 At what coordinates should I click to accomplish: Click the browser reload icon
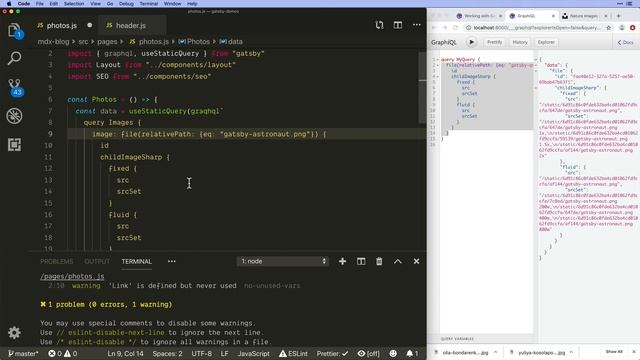(456, 28)
